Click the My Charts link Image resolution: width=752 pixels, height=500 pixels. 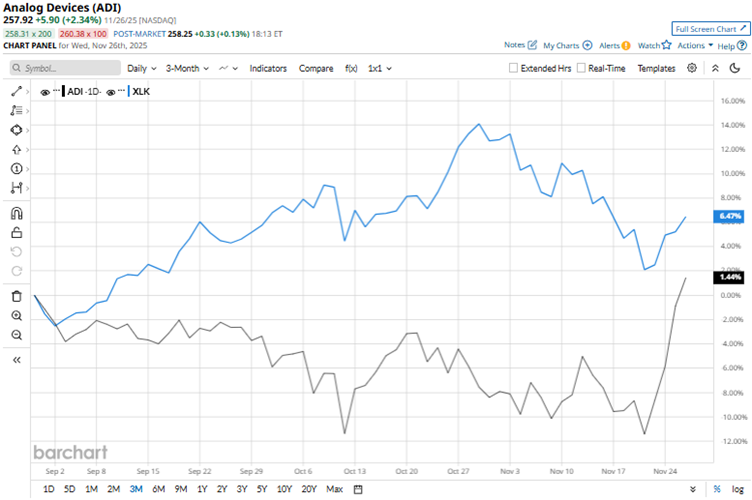561,46
